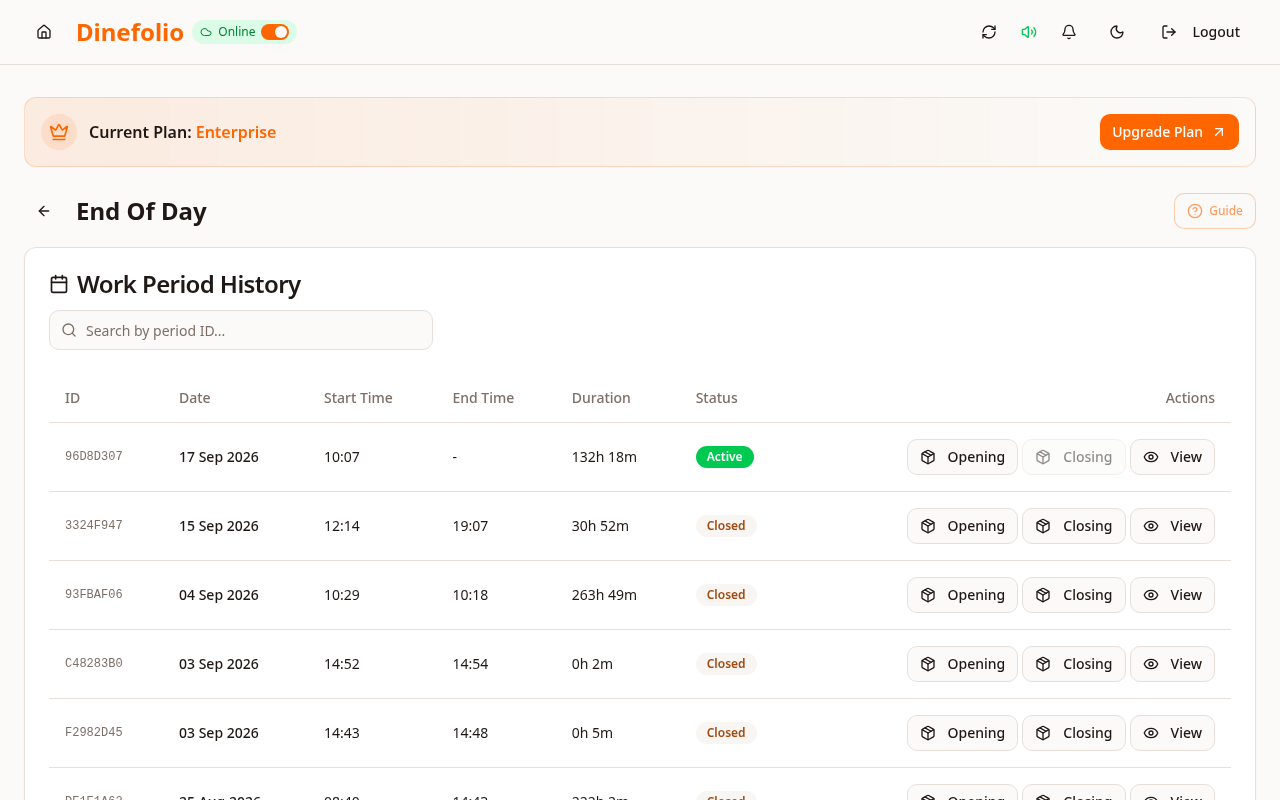1280x800 pixels.
Task: View details of period 96D8D307
Action: [x=1172, y=457]
